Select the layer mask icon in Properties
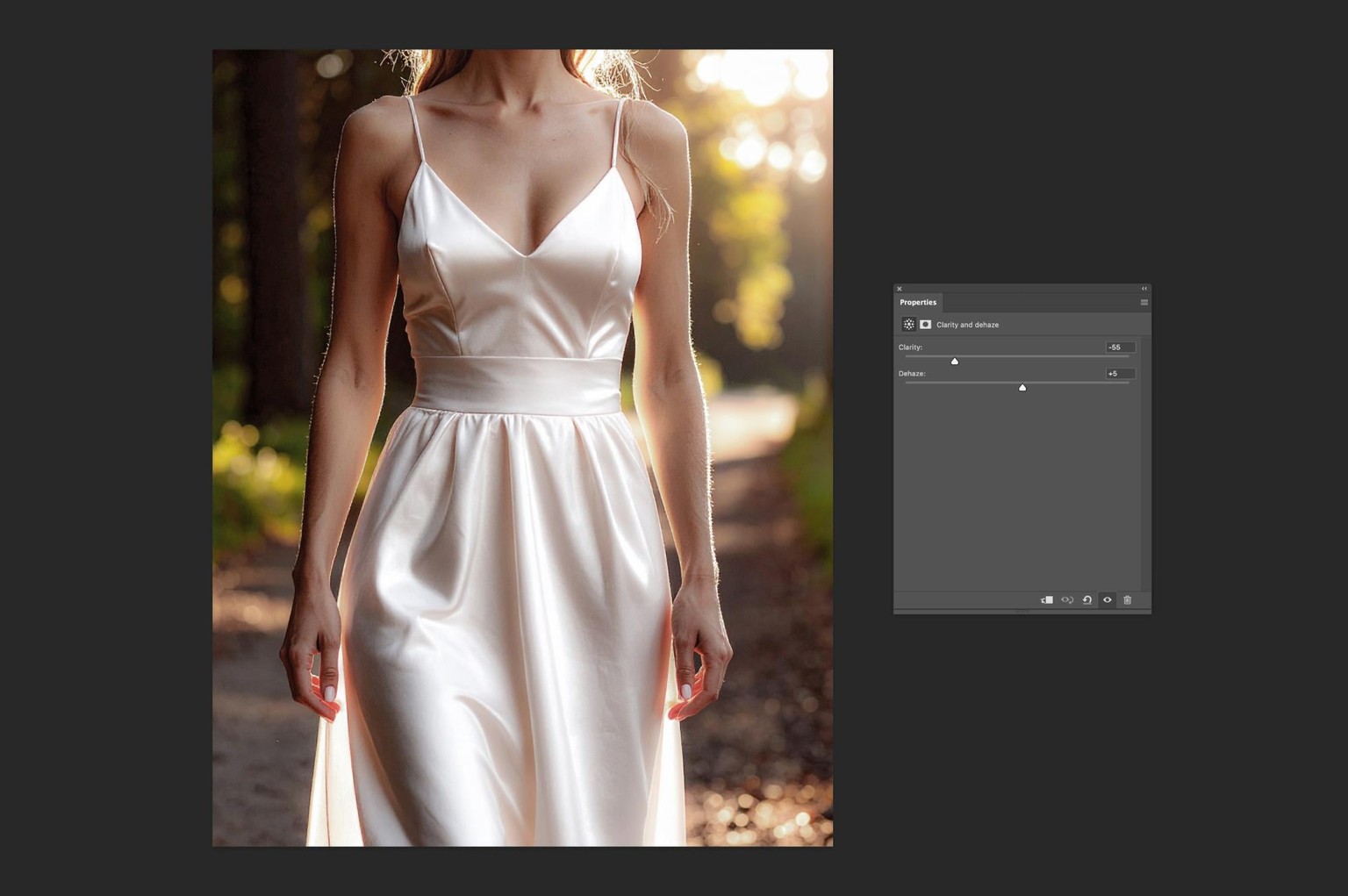1348x896 pixels. (925, 325)
